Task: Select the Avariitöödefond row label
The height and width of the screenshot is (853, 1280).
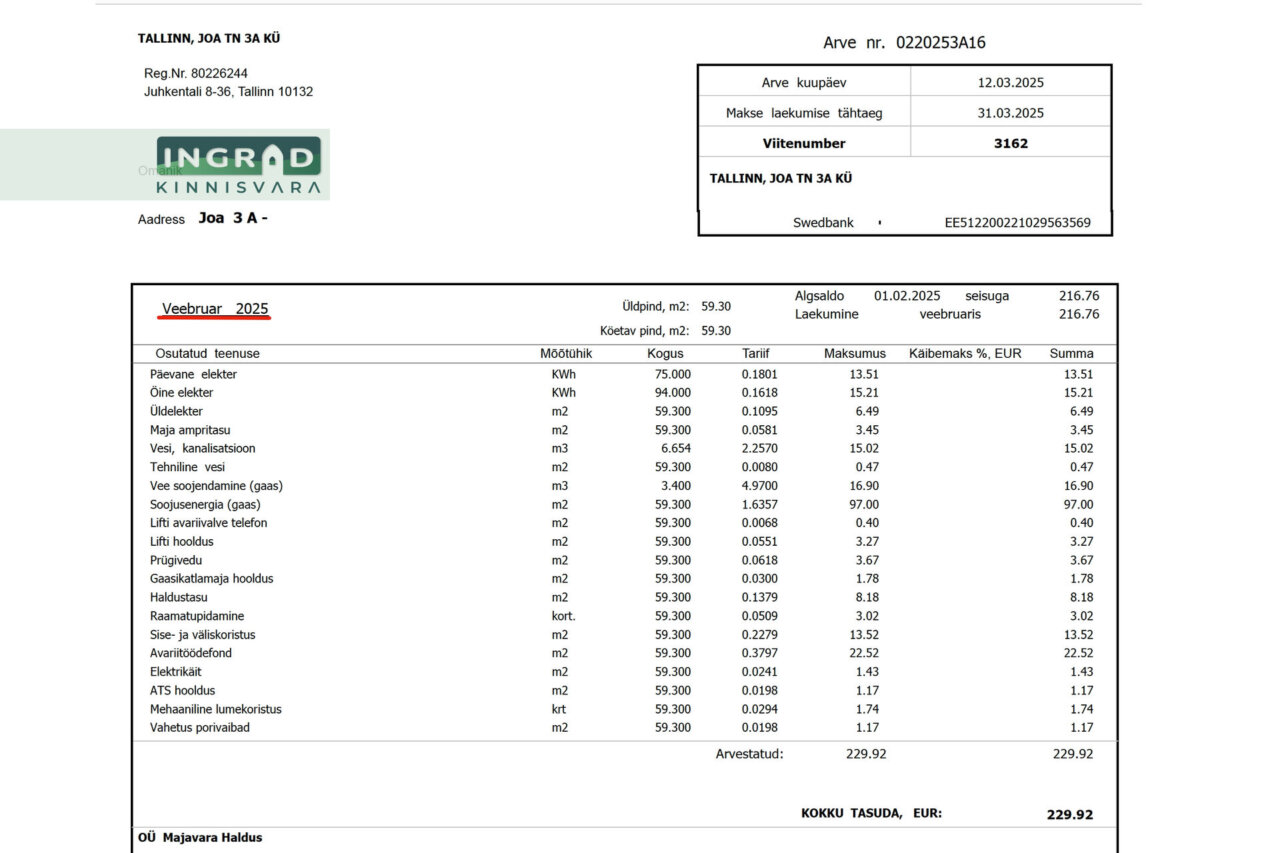Action: tap(191, 653)
